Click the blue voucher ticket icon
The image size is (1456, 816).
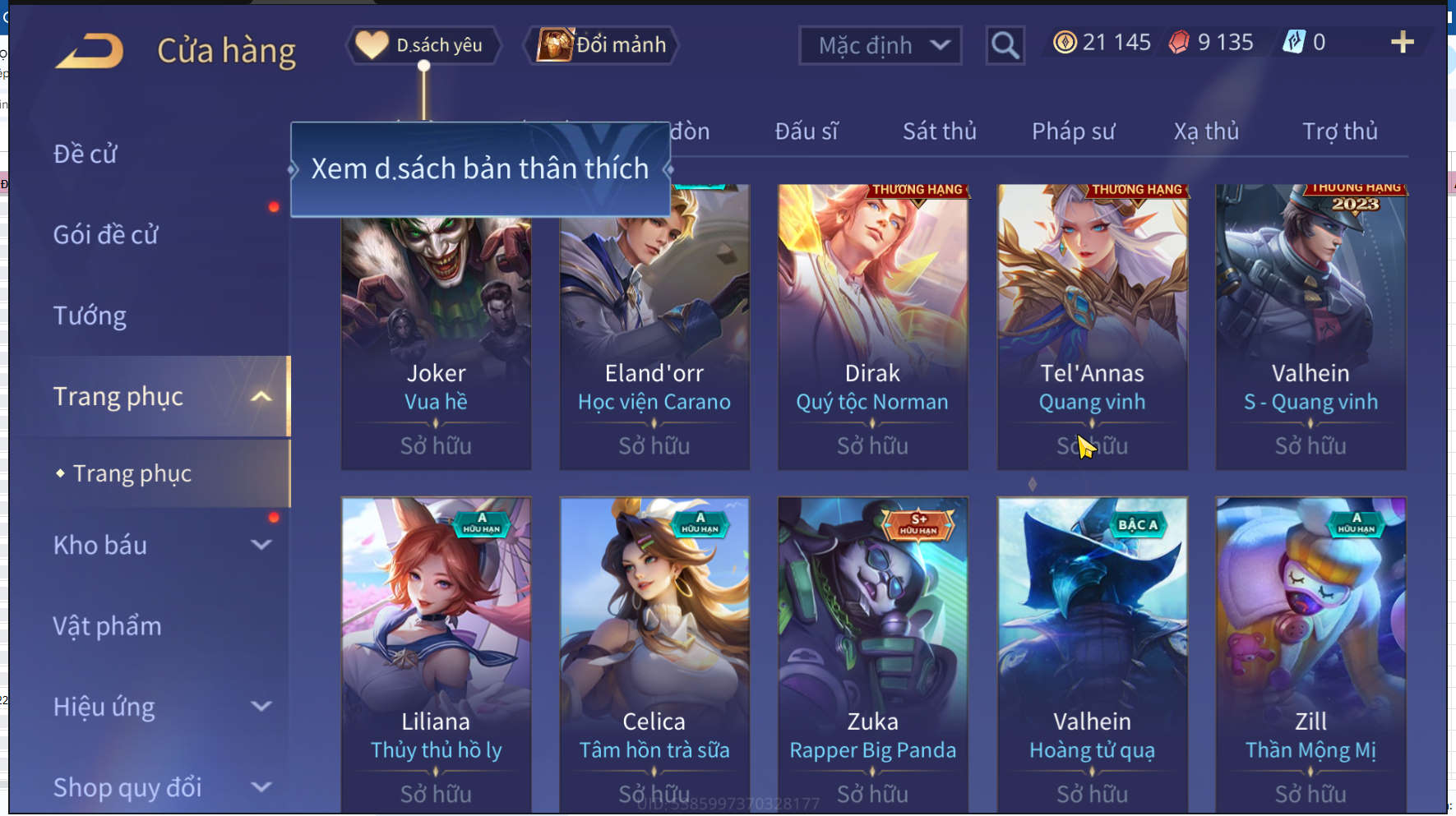point(1294,42)
